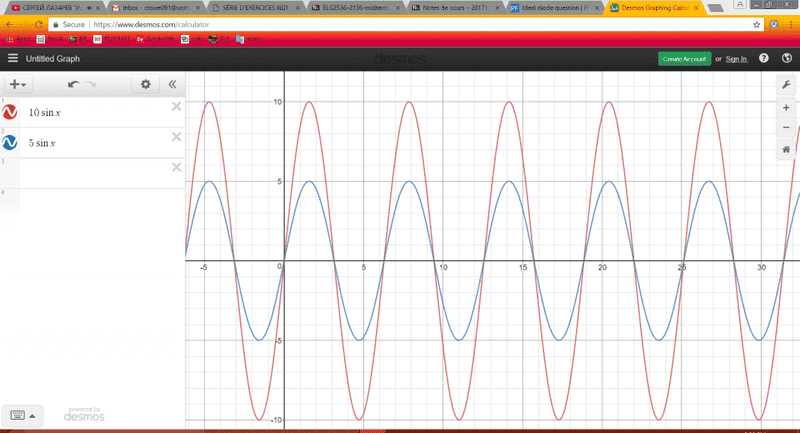
Task: Undo the last expression change
Action: [x=73, y=85]
